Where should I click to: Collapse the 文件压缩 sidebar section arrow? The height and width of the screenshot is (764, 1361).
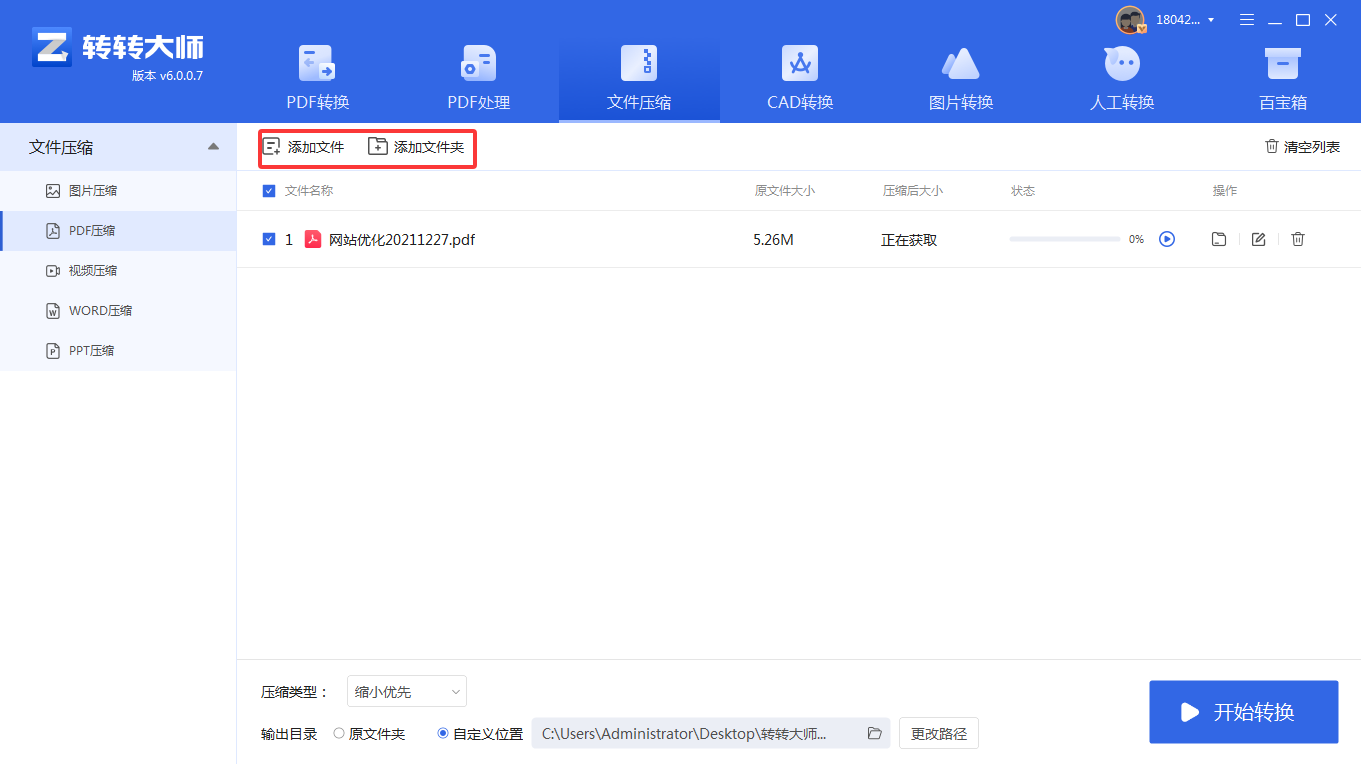coord(213,147)
